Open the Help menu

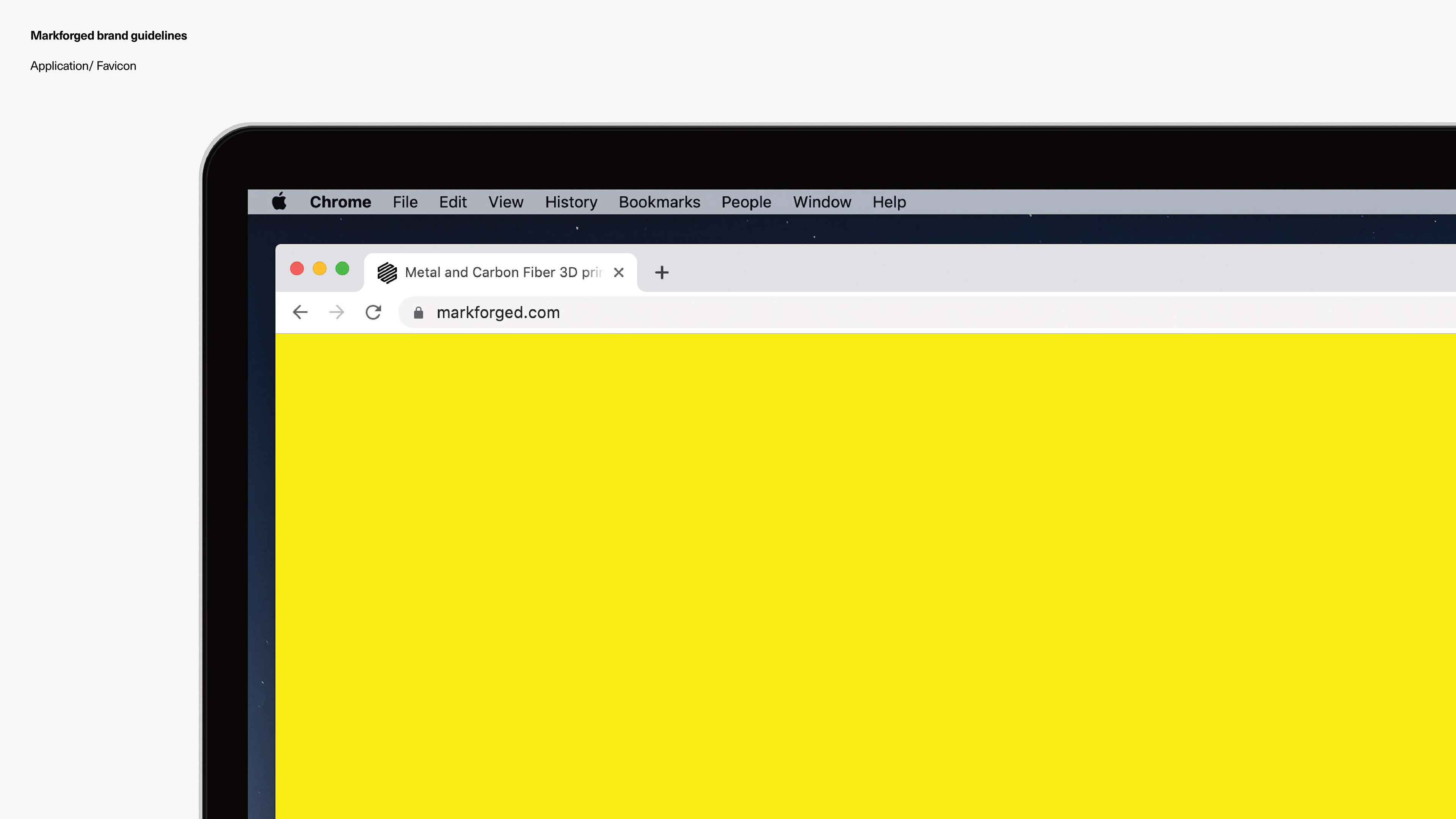(x=888, y=202)
